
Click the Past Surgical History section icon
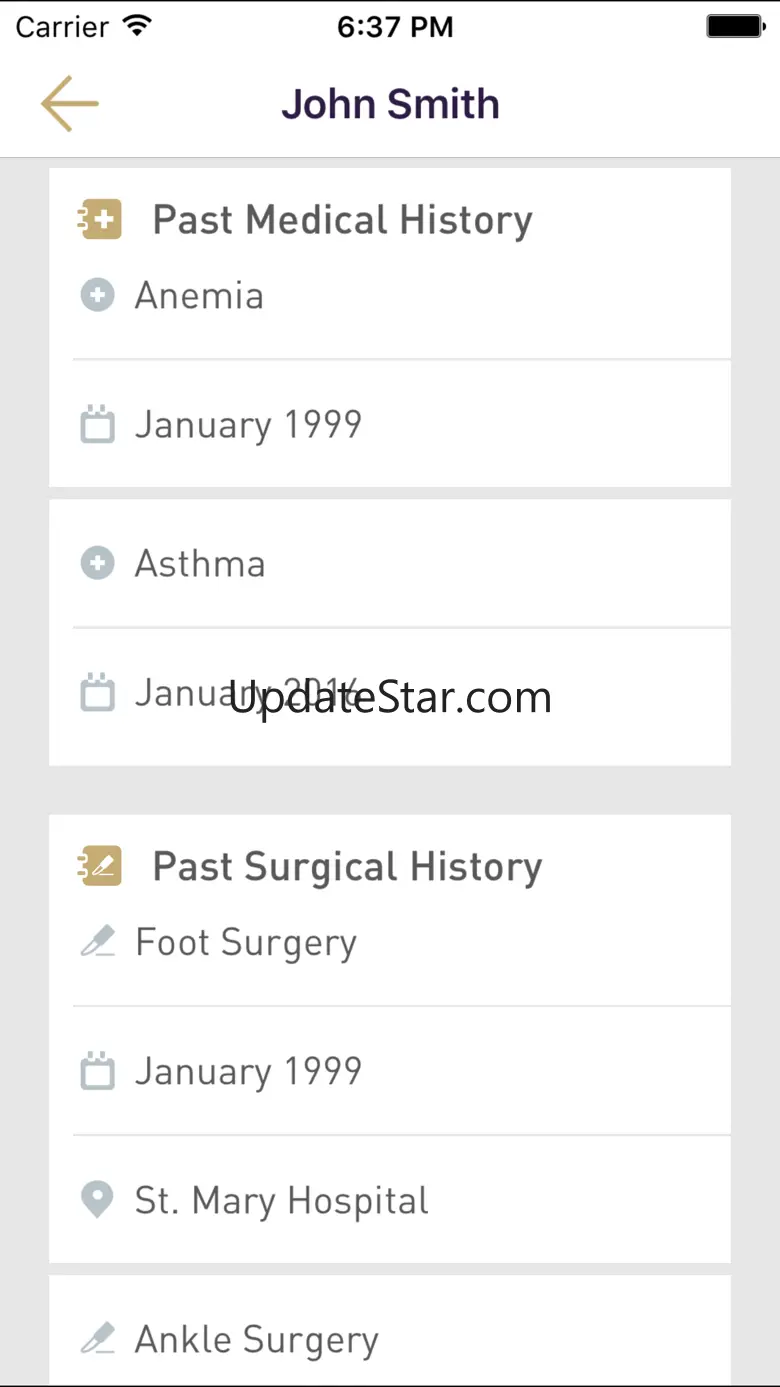tap(99, 866)
